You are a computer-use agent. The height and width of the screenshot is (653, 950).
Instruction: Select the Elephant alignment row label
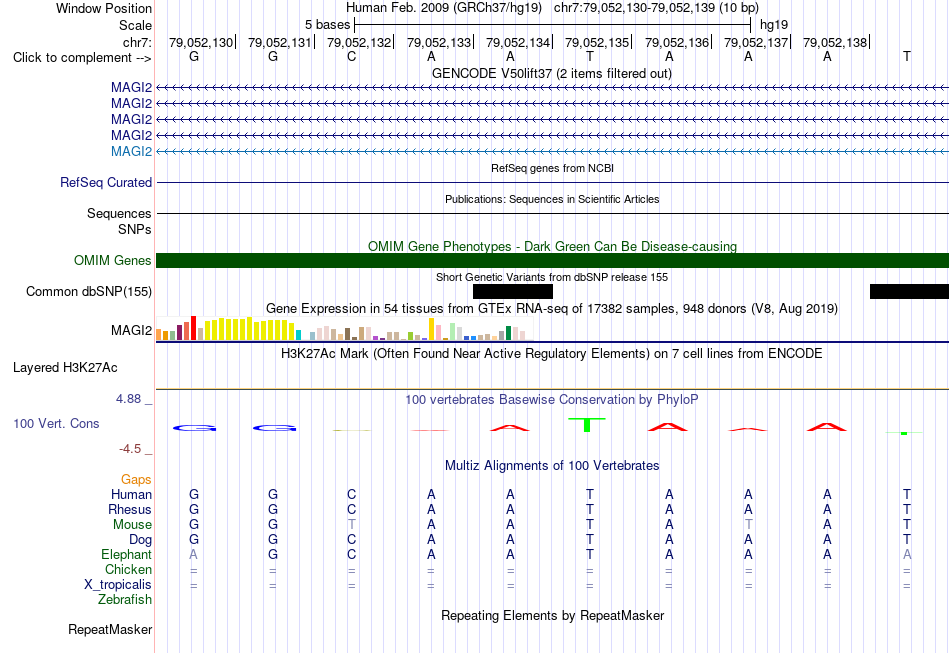point(126,555)
